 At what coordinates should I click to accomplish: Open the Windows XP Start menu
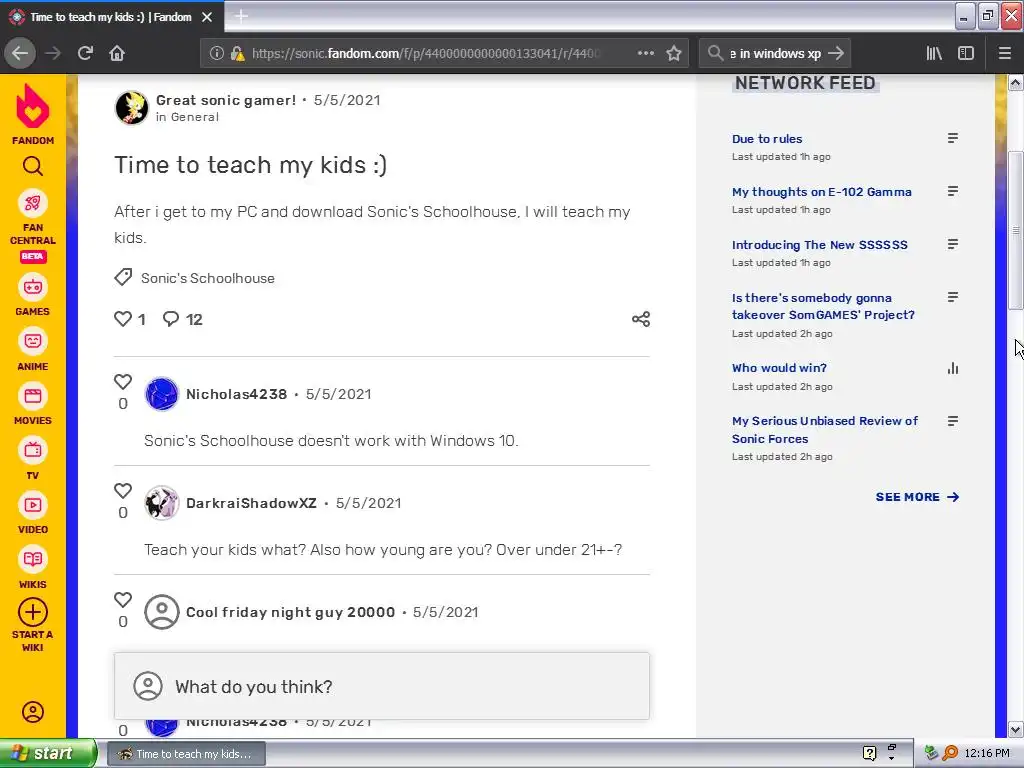point(48,753)
